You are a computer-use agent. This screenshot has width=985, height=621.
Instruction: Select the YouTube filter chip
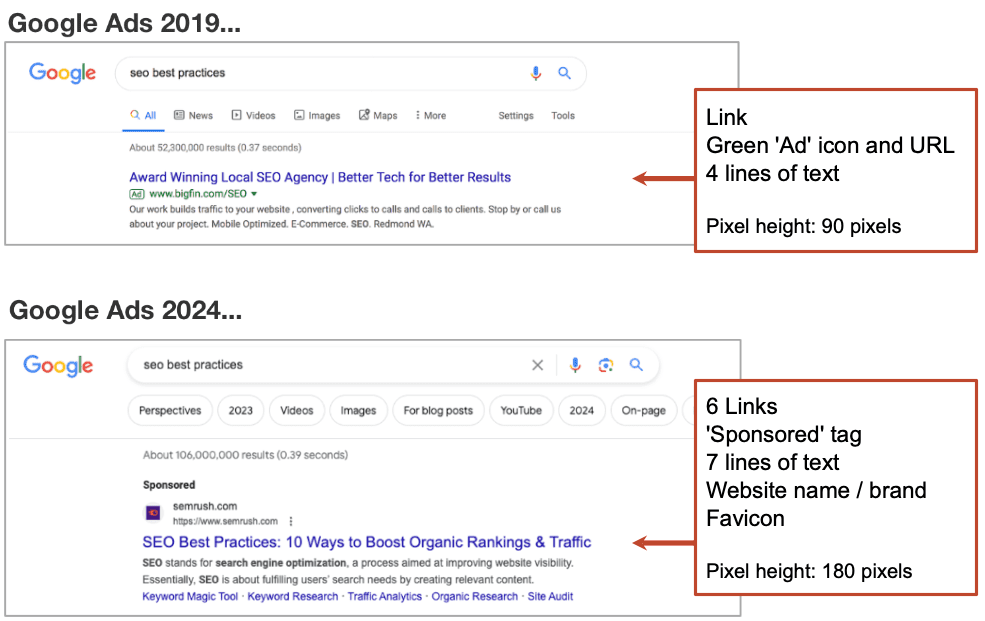521,411
